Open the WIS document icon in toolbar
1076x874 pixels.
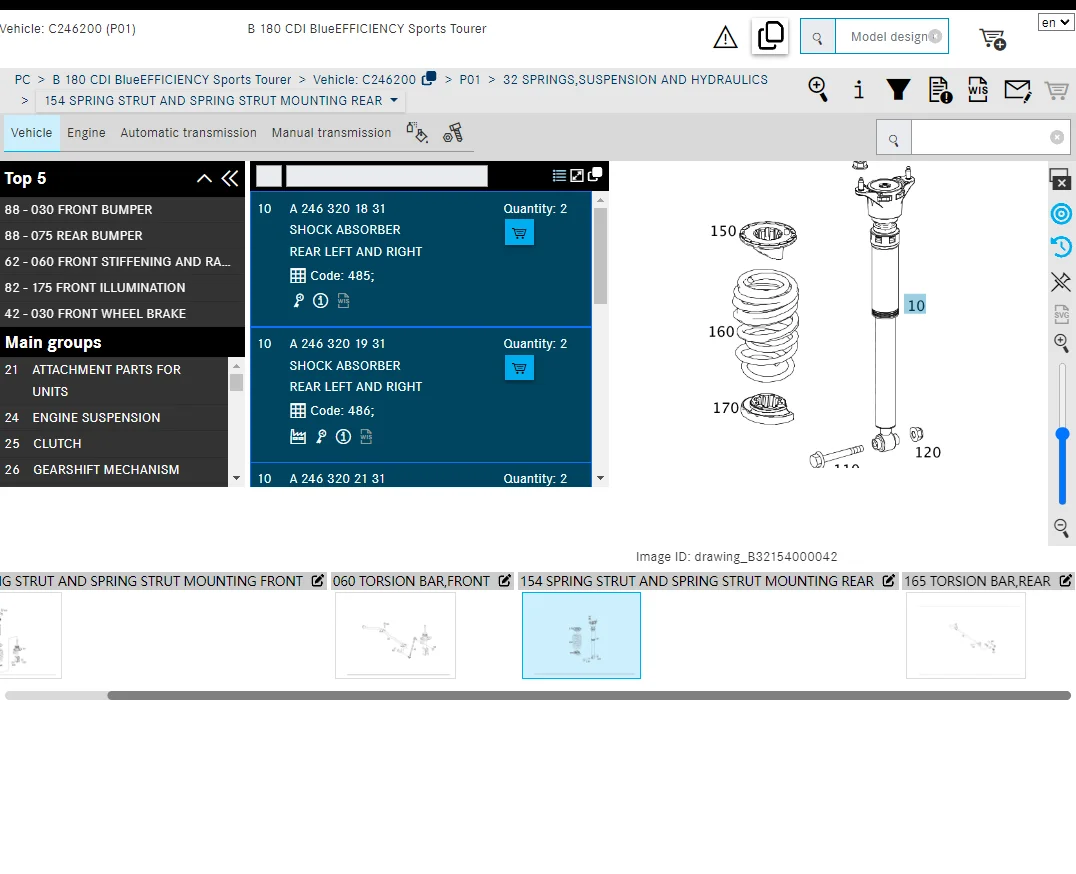click(978, 89)
